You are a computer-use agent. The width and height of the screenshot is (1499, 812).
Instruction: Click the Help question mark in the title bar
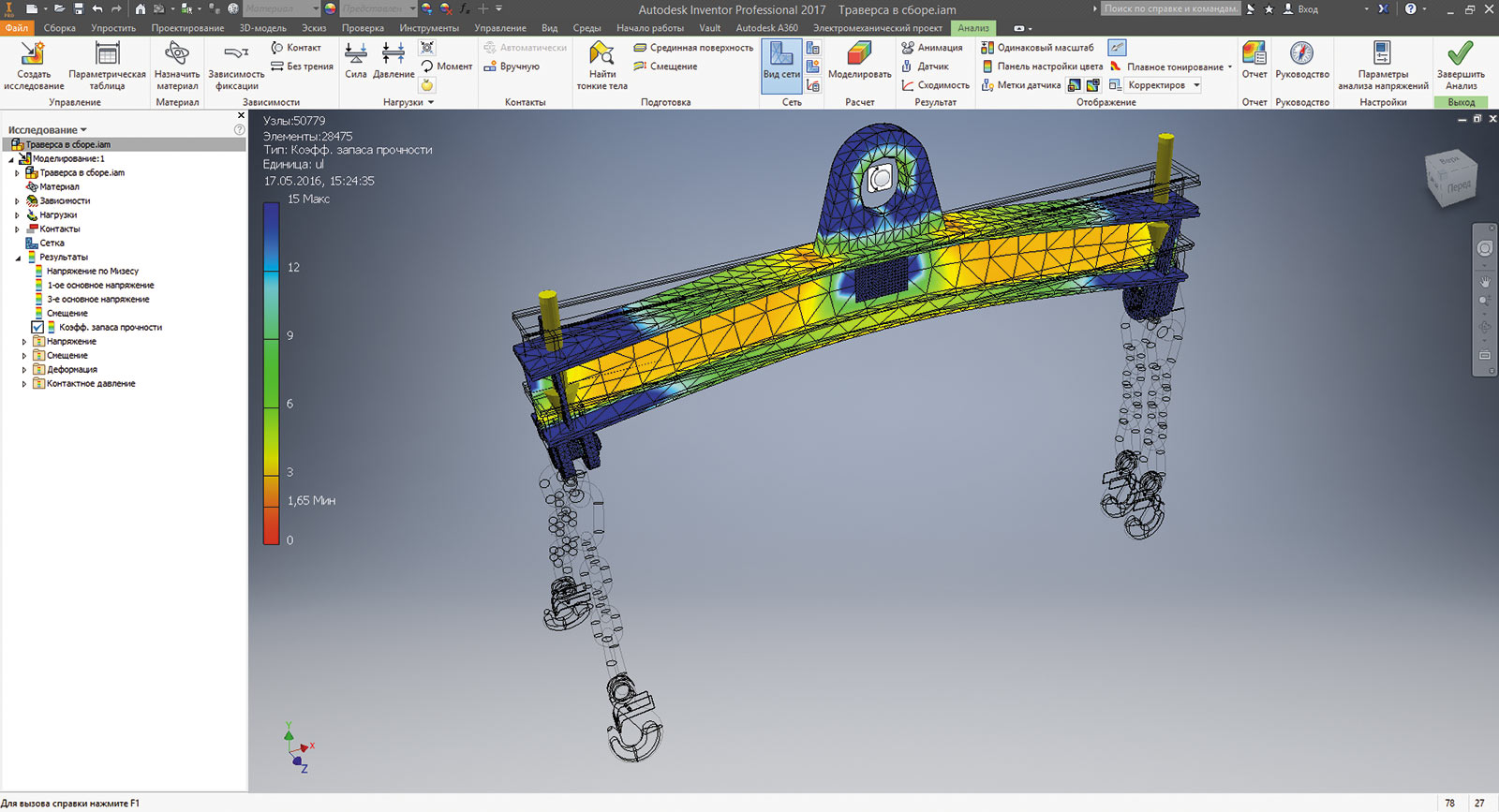pos(1410,8)
